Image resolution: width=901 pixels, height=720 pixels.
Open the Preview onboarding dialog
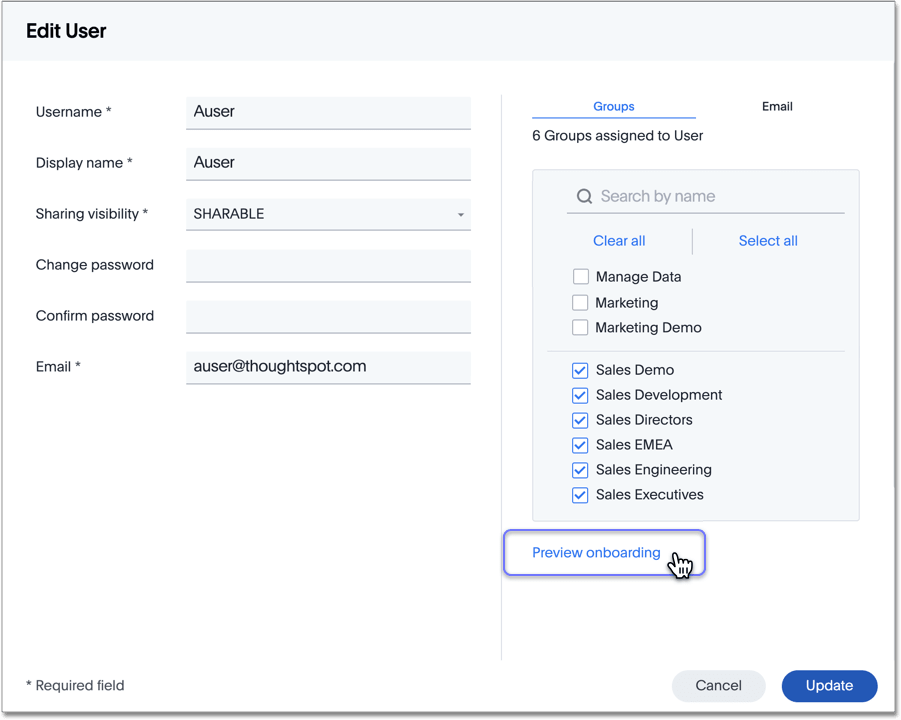tap(596, 552)
